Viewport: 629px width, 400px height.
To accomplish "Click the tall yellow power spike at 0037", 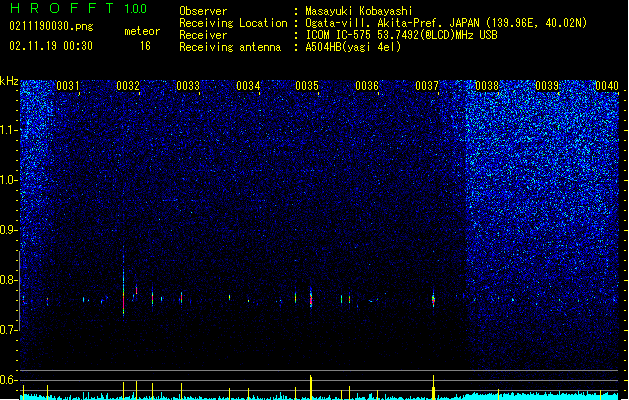I will pyautogui.click(x=433, y=388).
